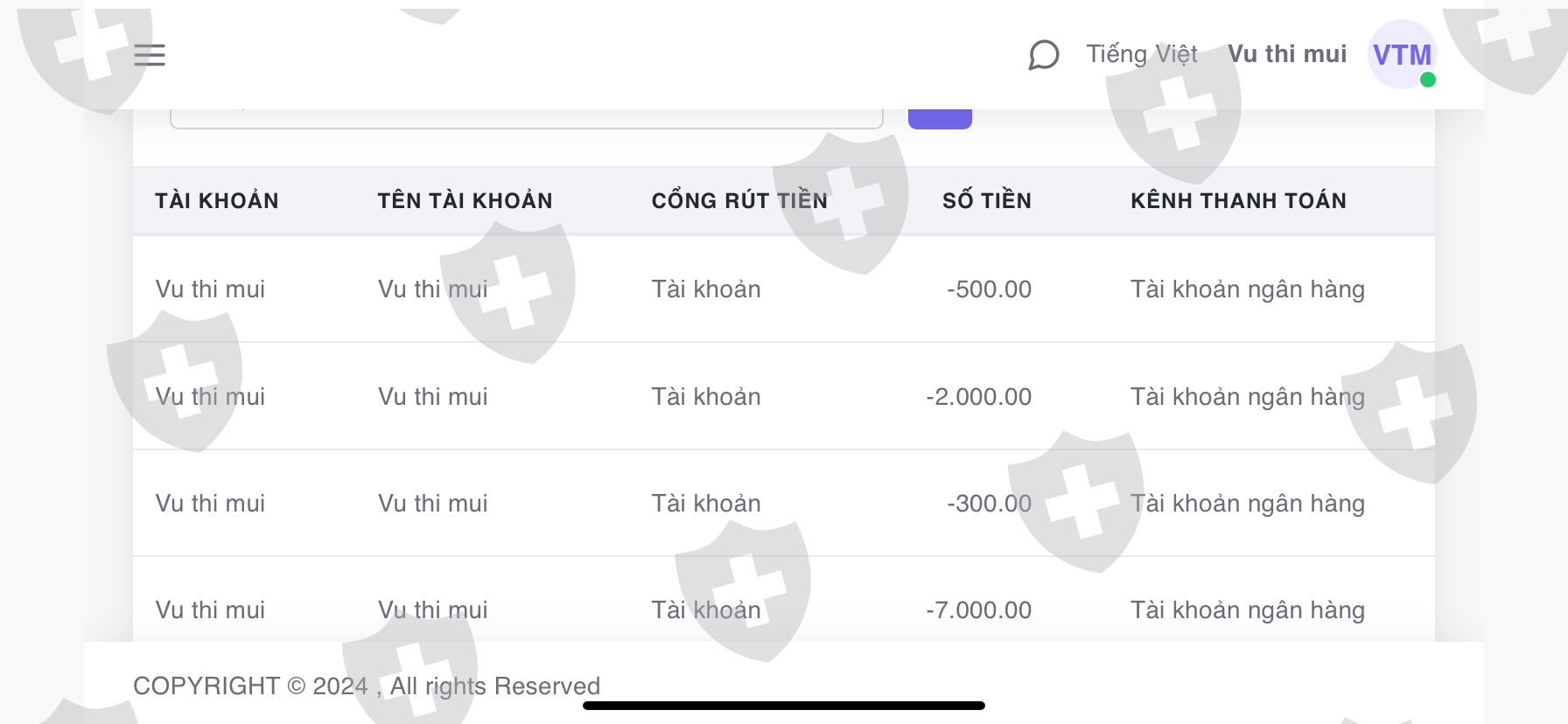Select the -300.00 withdrawal amount
The image size is (1568, 724).
[989, 504]
